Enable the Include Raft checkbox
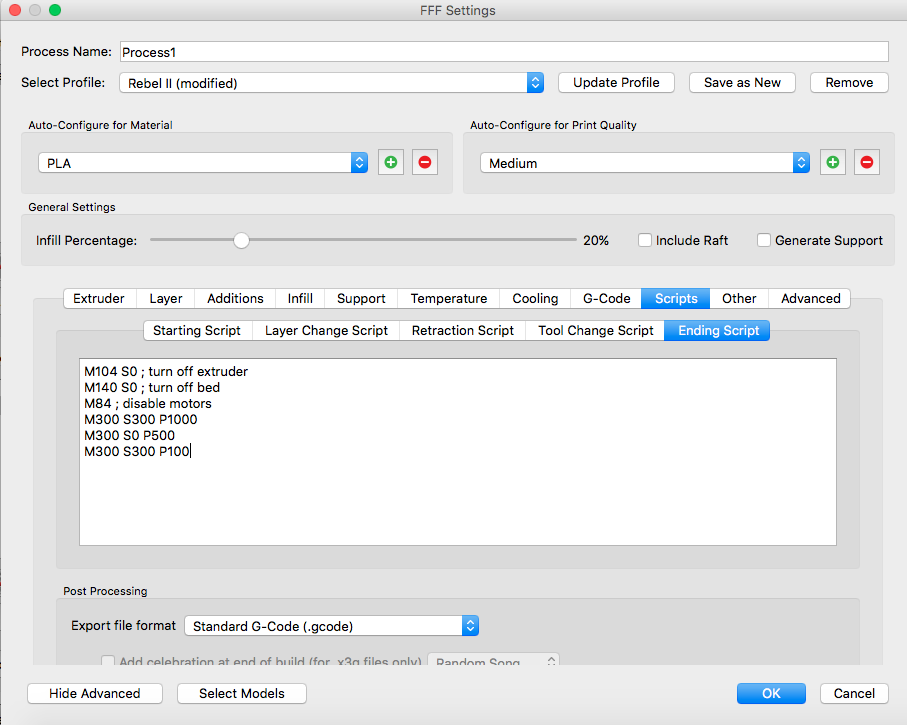This screenshot has height=725, width=907. (x=645, y=240)
